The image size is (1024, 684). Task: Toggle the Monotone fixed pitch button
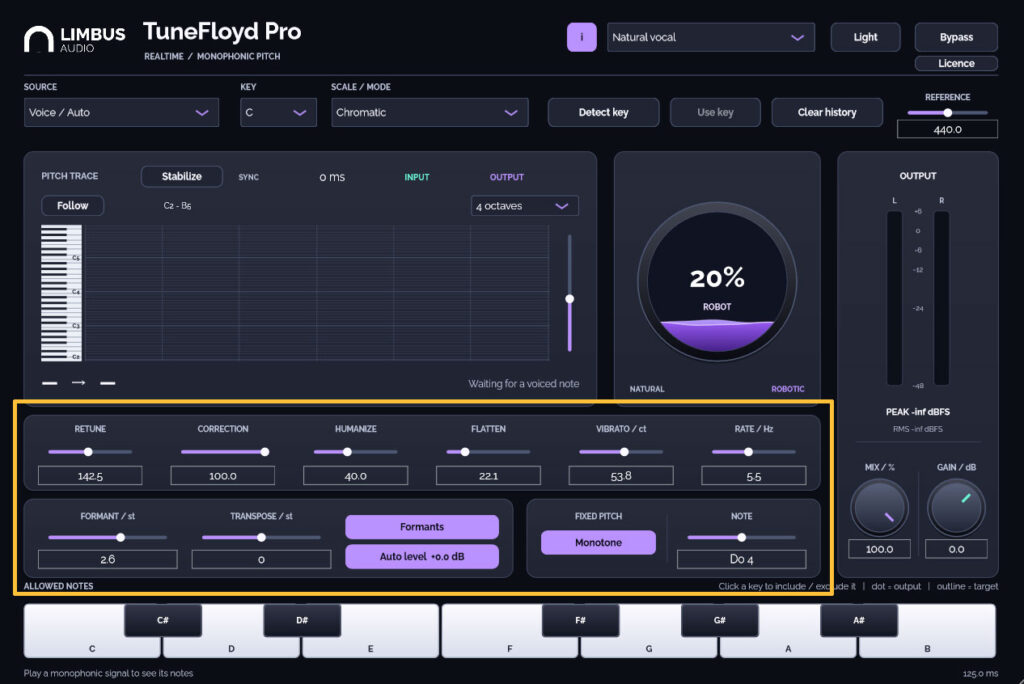pyautogui.click(x=598, y=542)
